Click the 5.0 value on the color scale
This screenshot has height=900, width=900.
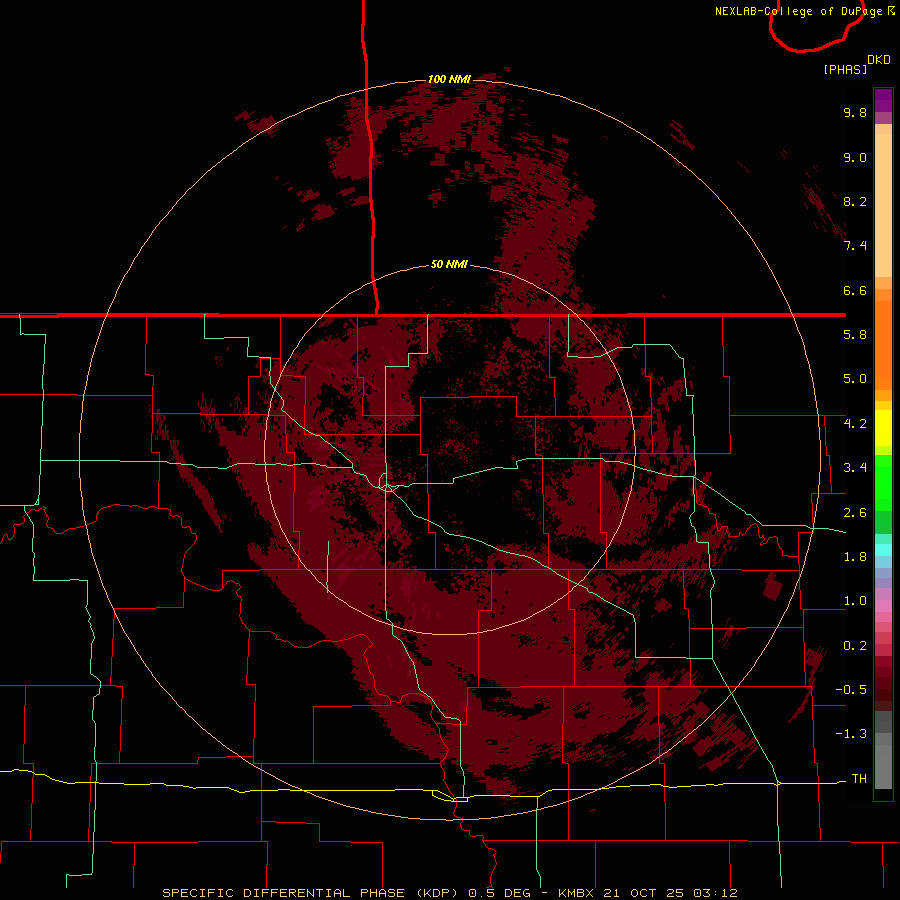[x=855, y=379]
